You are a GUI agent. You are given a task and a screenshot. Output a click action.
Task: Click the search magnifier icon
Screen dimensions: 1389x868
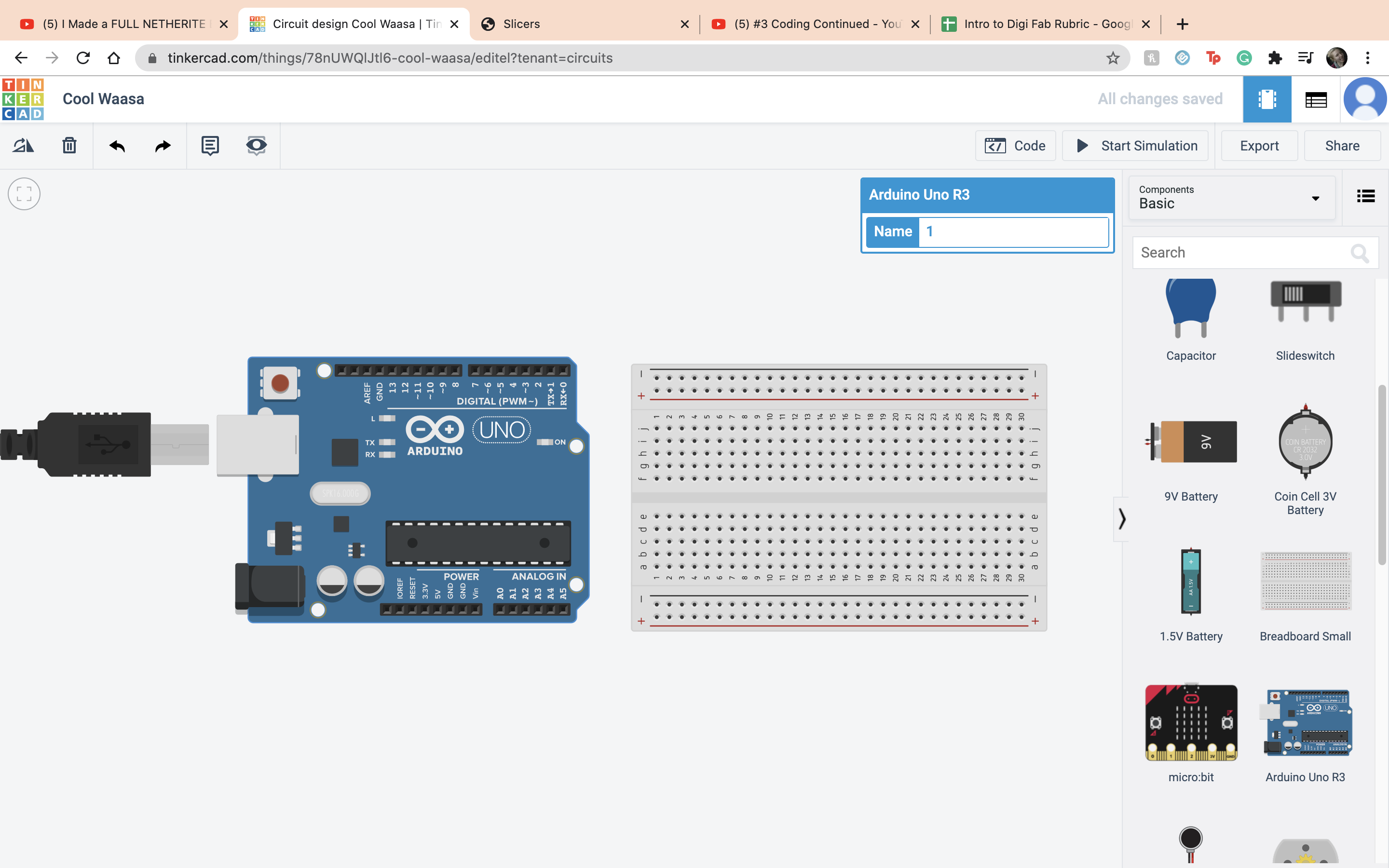(x=1360, y=253)
